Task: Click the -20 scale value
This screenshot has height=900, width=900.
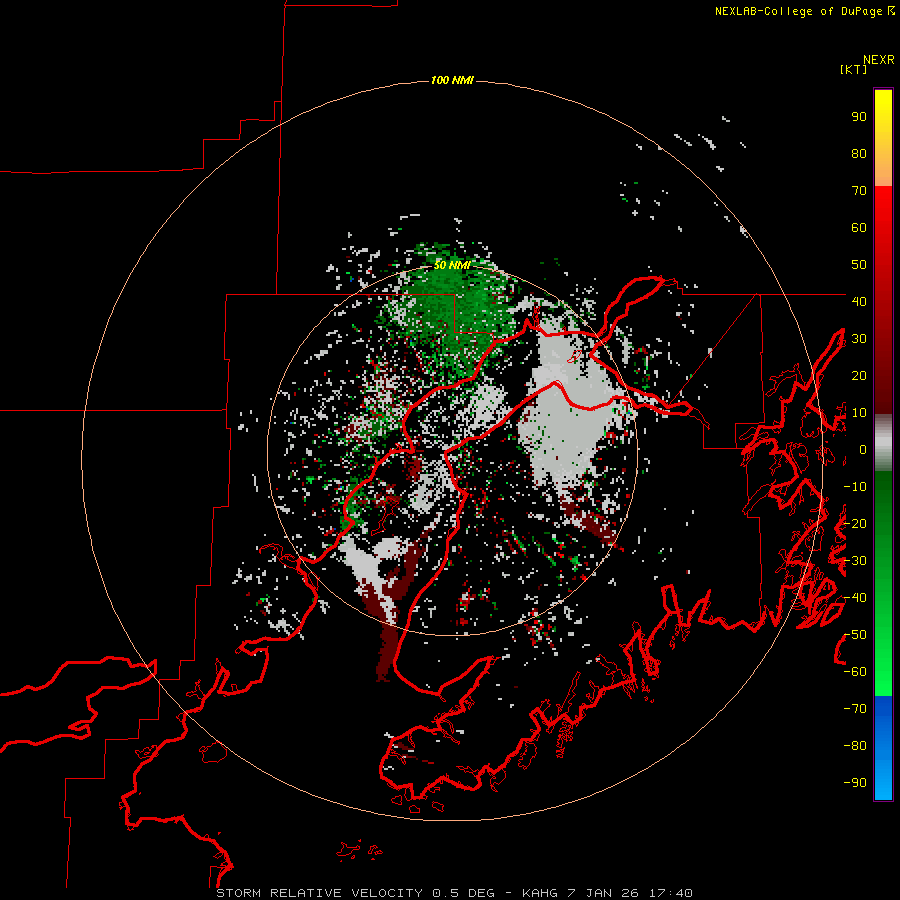Action: [x=855, y=523]
